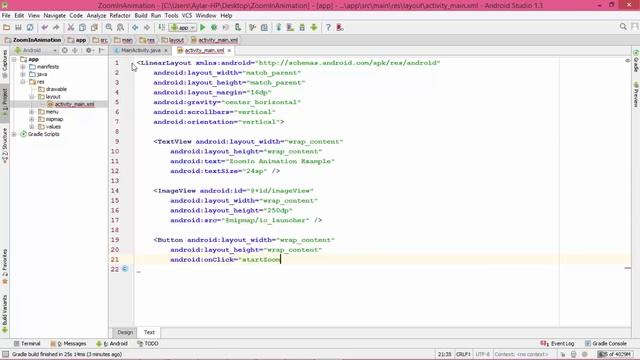Click the Search Everywhere magnifier icon

point(623,27)
